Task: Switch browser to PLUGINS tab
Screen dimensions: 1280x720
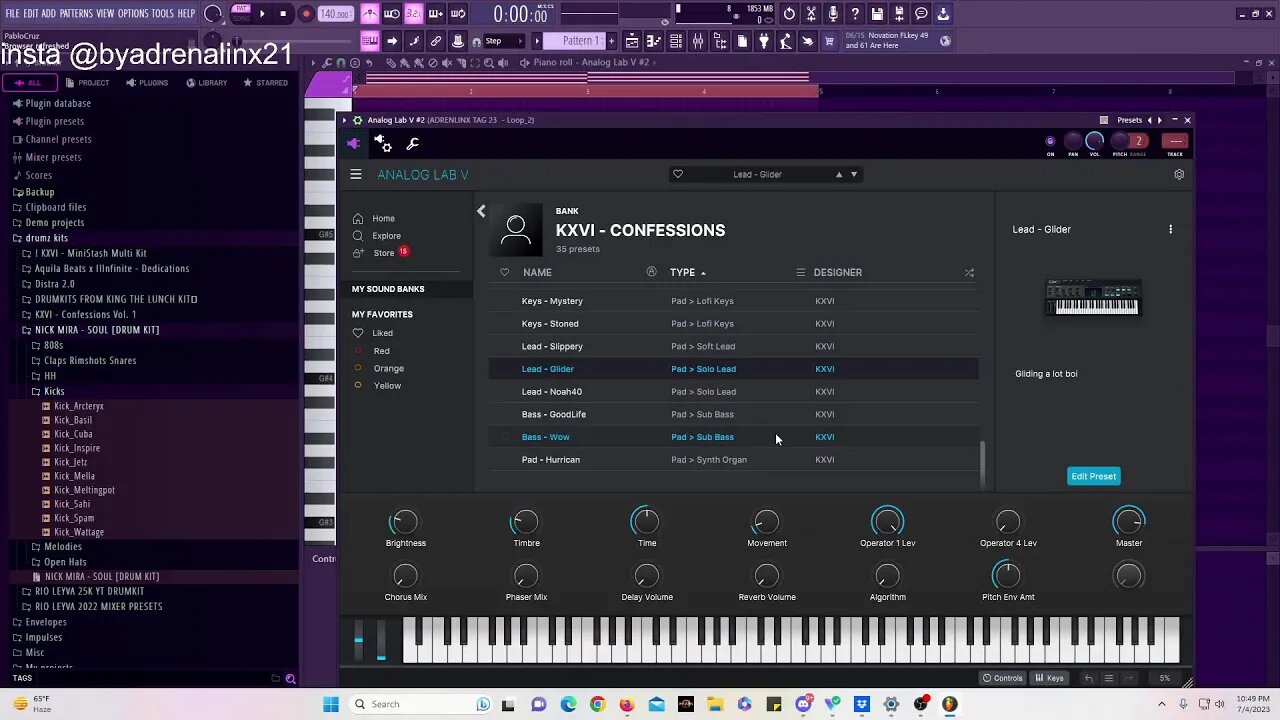Action: [147, 83]
